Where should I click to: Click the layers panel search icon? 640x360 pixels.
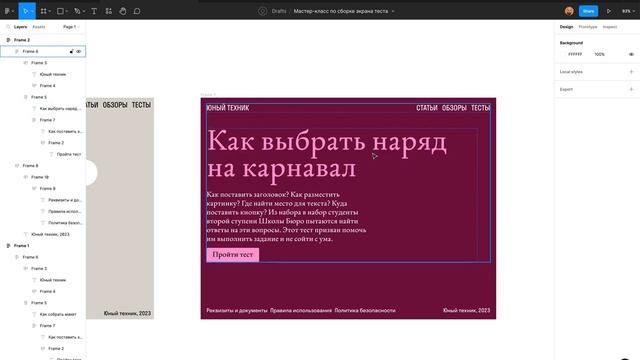click(8, 27)
